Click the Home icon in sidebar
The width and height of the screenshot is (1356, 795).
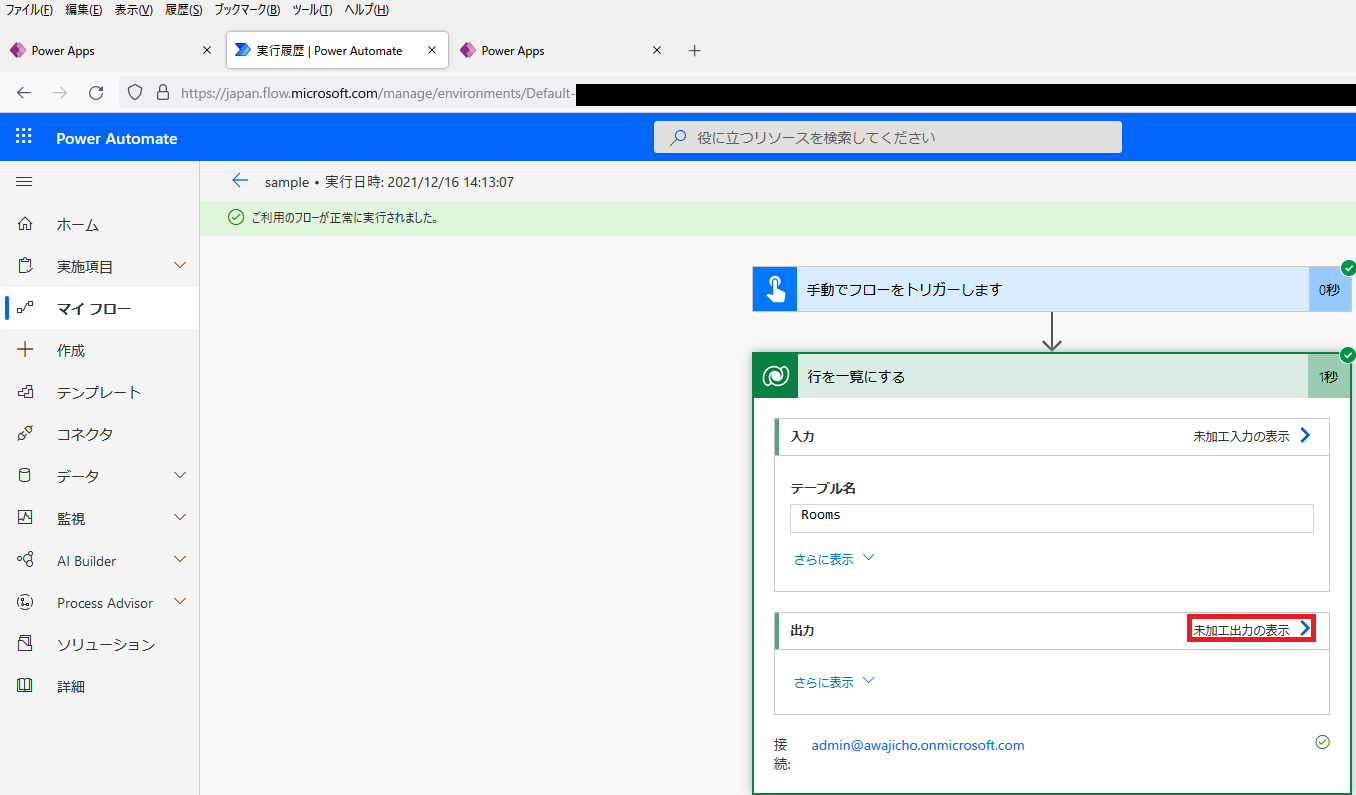[x=25, y=224]
